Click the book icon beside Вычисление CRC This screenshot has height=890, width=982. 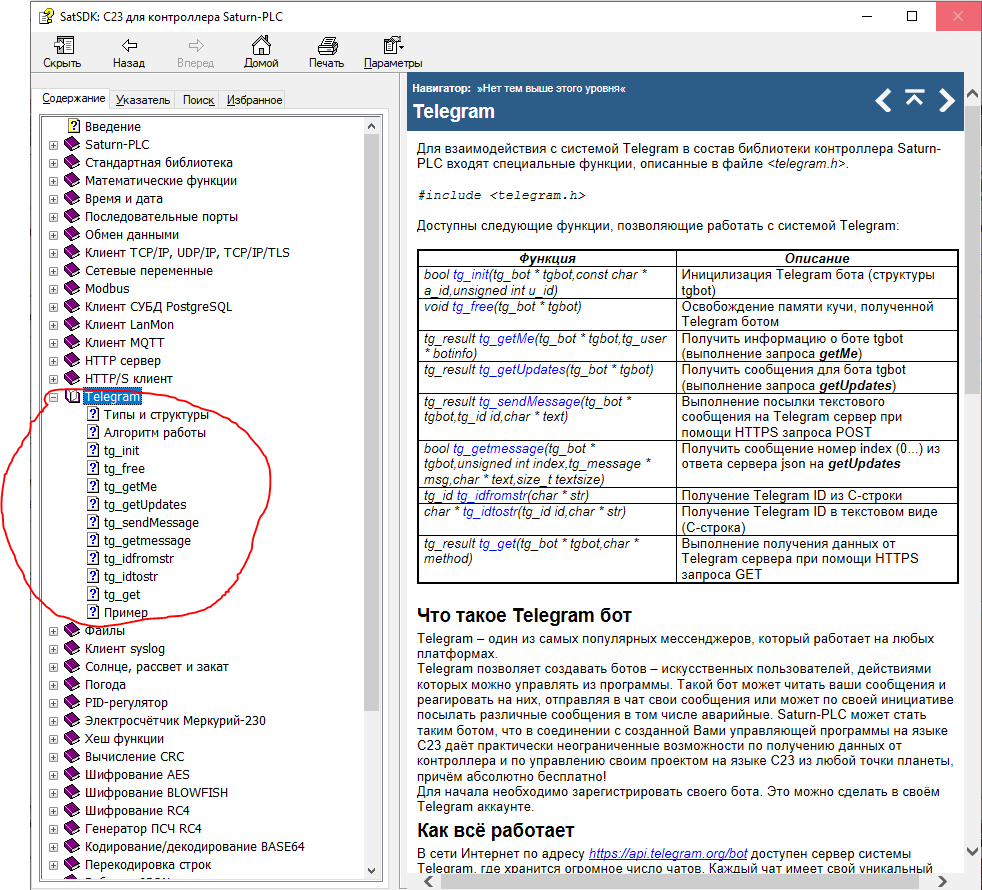click(73, 756)
